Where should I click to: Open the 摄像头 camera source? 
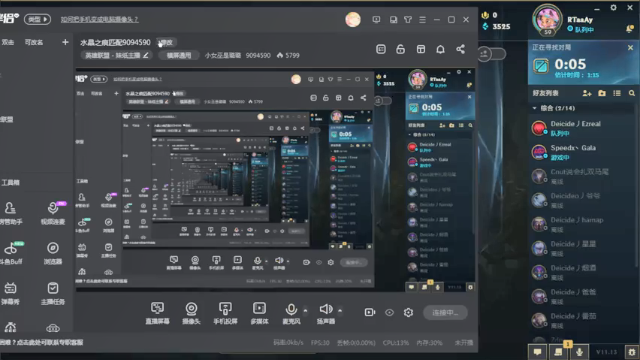click(191, 313)
